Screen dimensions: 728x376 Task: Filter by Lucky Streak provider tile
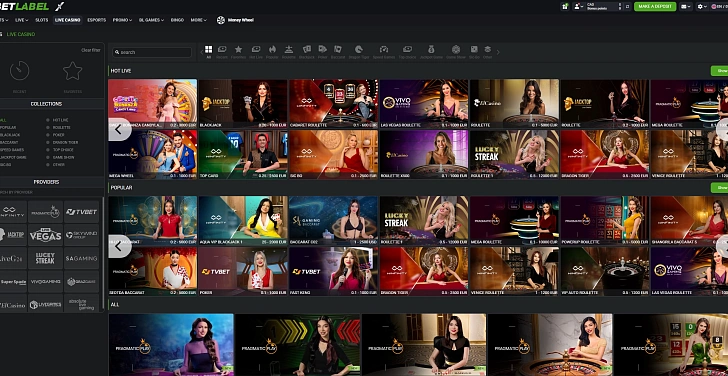[45, 258]
